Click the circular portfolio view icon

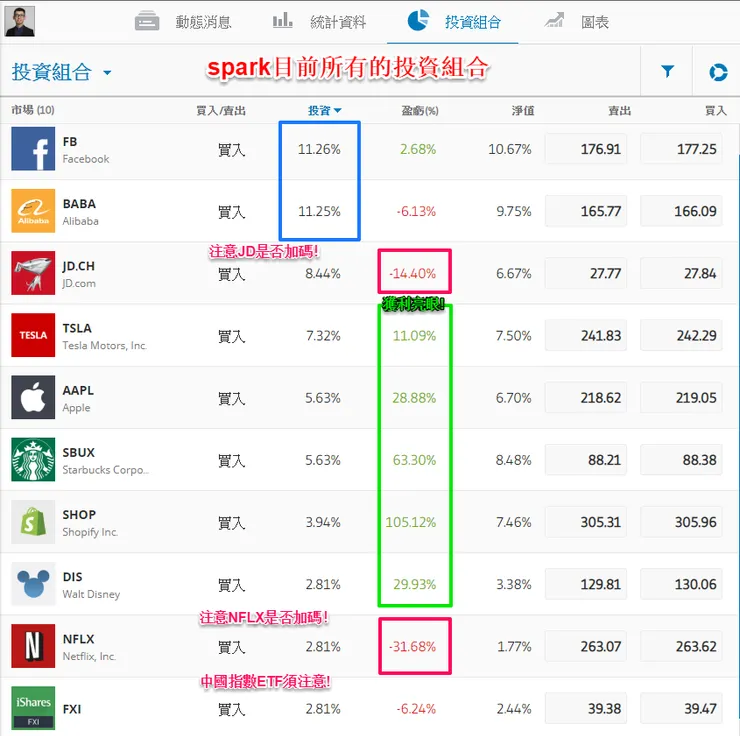(x=718, y=72)
